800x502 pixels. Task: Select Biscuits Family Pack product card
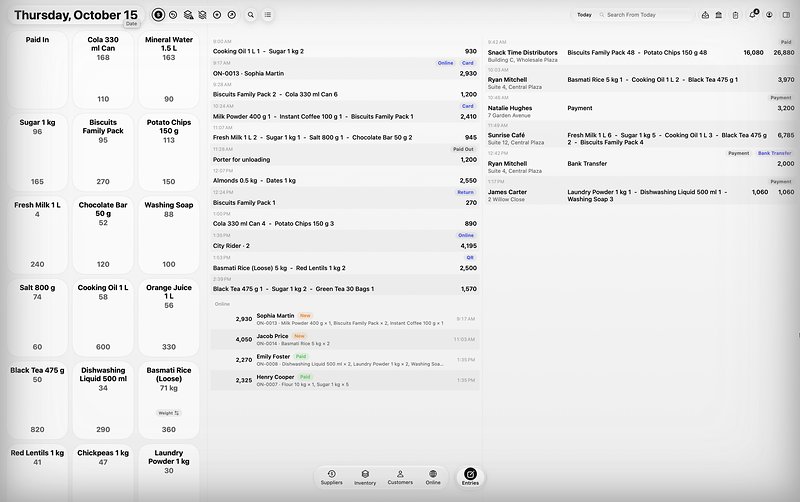[103, 152]
